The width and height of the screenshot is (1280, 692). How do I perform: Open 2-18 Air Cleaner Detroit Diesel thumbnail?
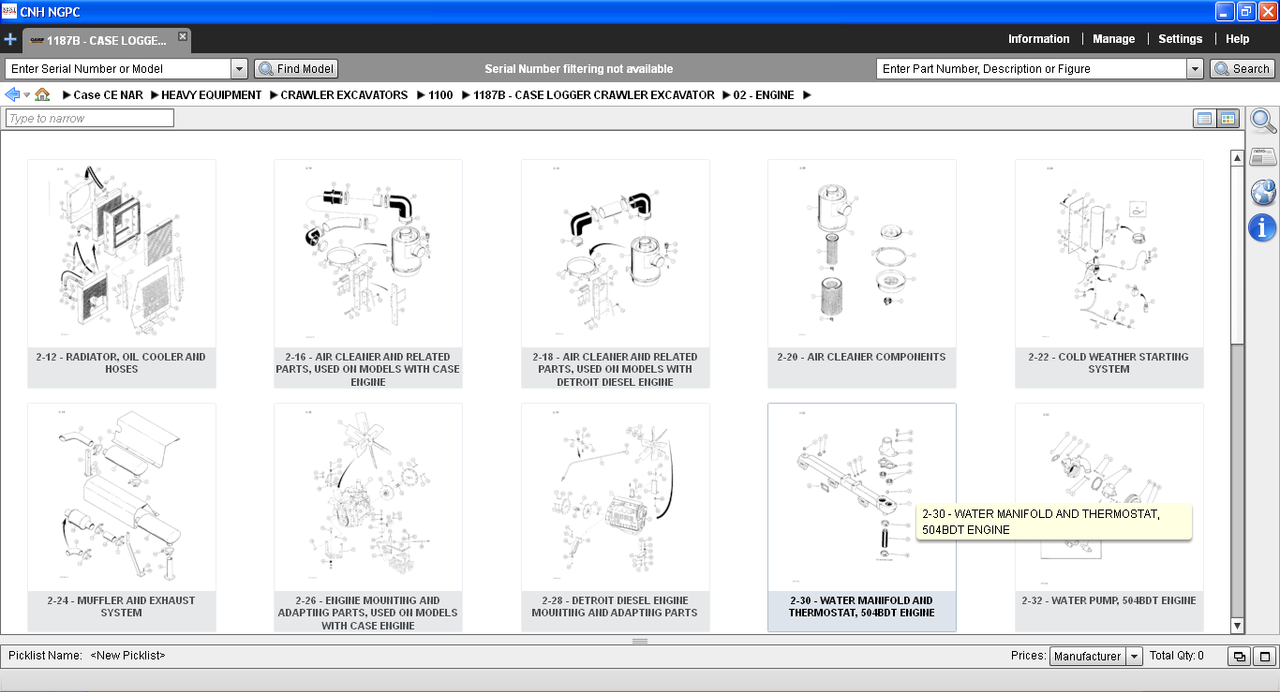click(x=615, y=273)
